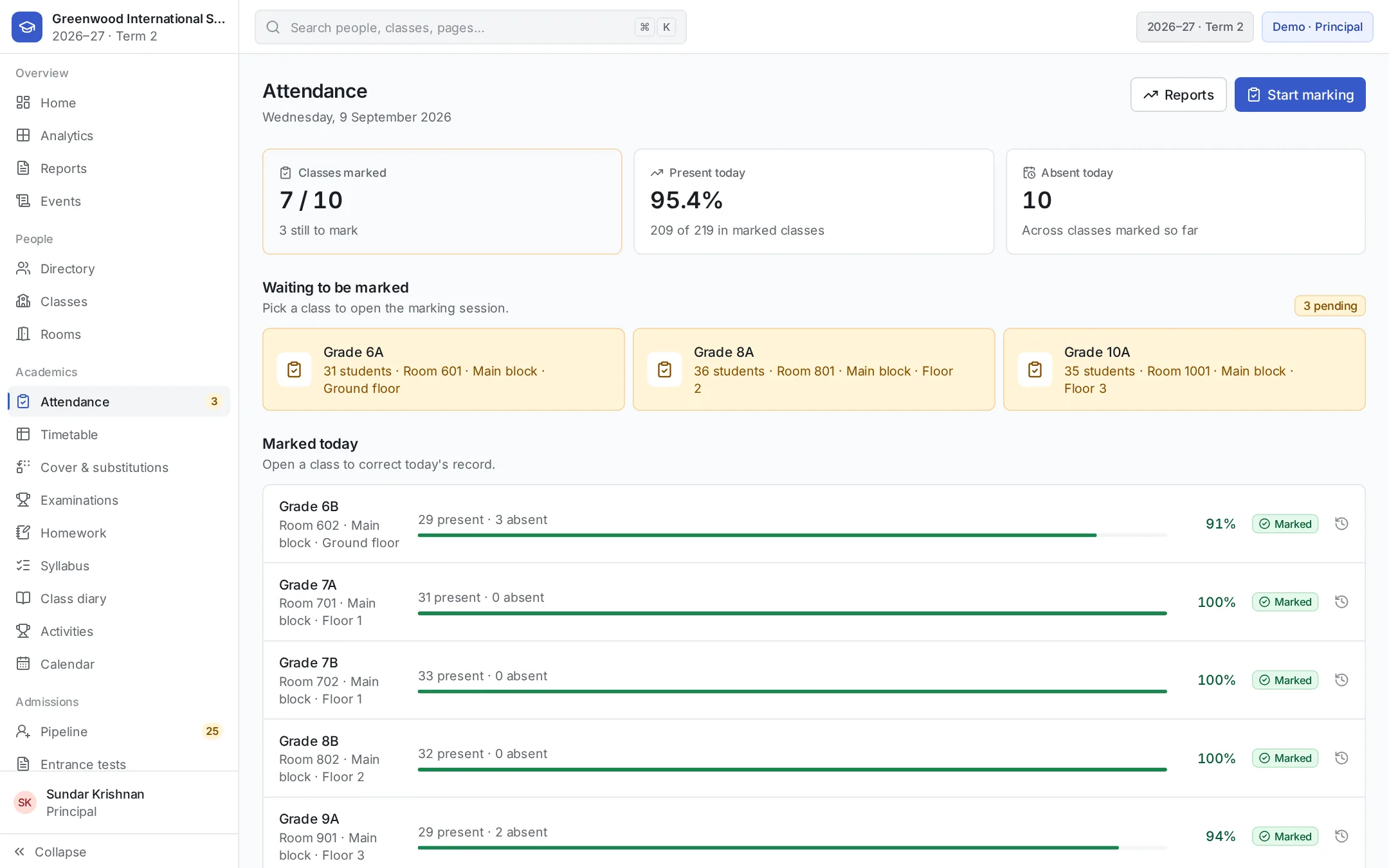Click the Calendar icon in sidebar

click(23, 664)
